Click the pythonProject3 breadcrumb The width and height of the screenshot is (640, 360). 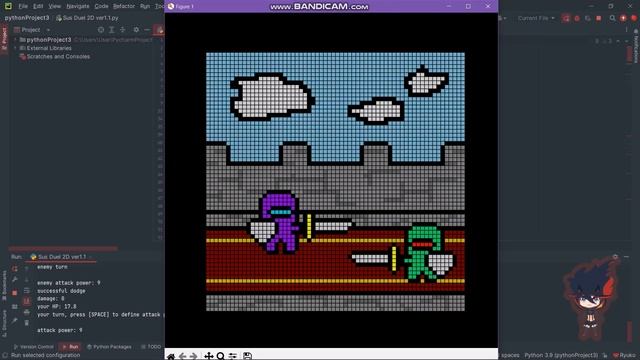pos(27,18)
